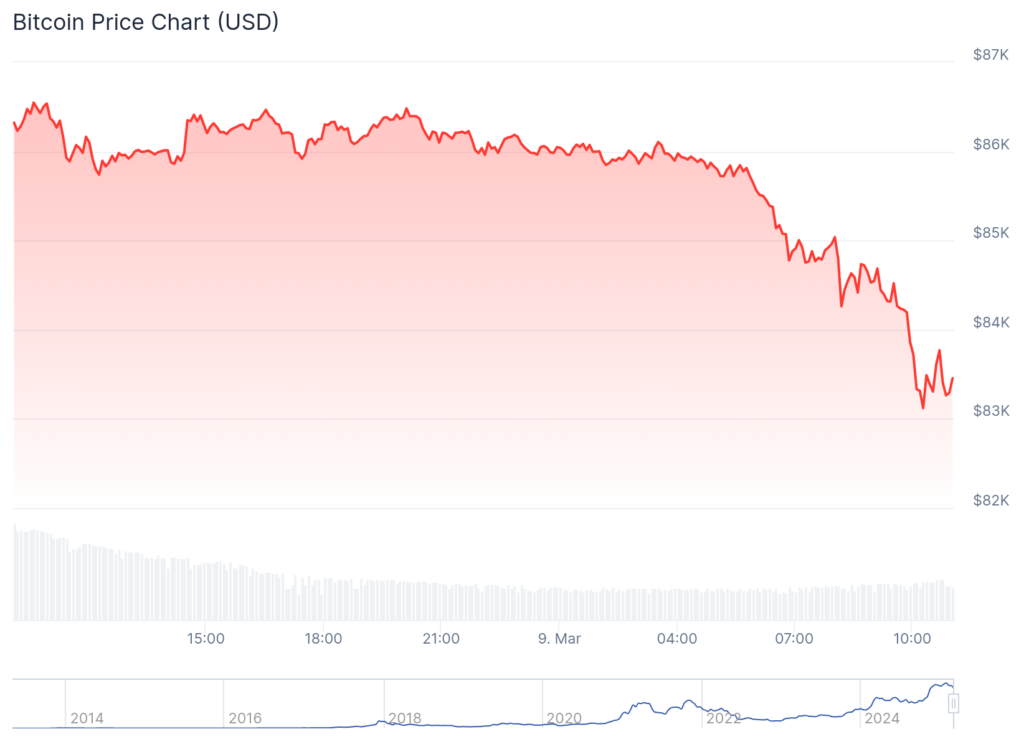Click the 2014 label in the navigator

(86, 718)
